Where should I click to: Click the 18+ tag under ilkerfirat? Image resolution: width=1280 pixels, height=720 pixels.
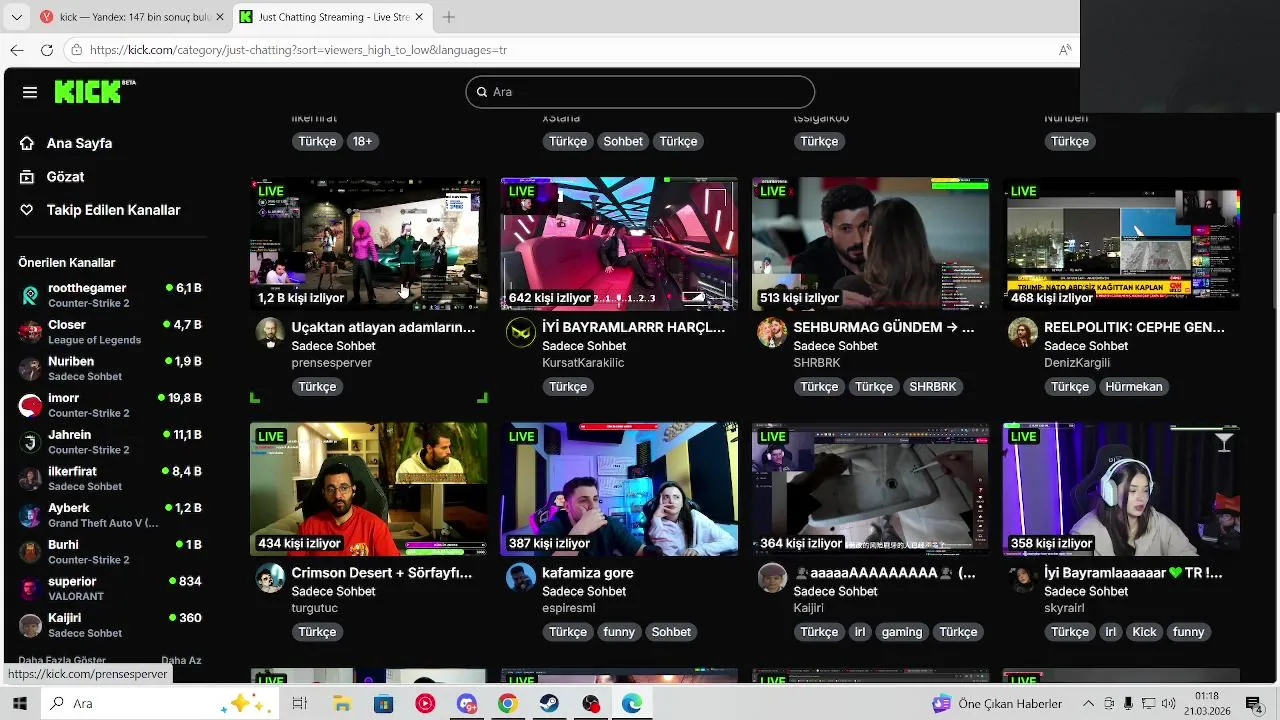[362, 142]
